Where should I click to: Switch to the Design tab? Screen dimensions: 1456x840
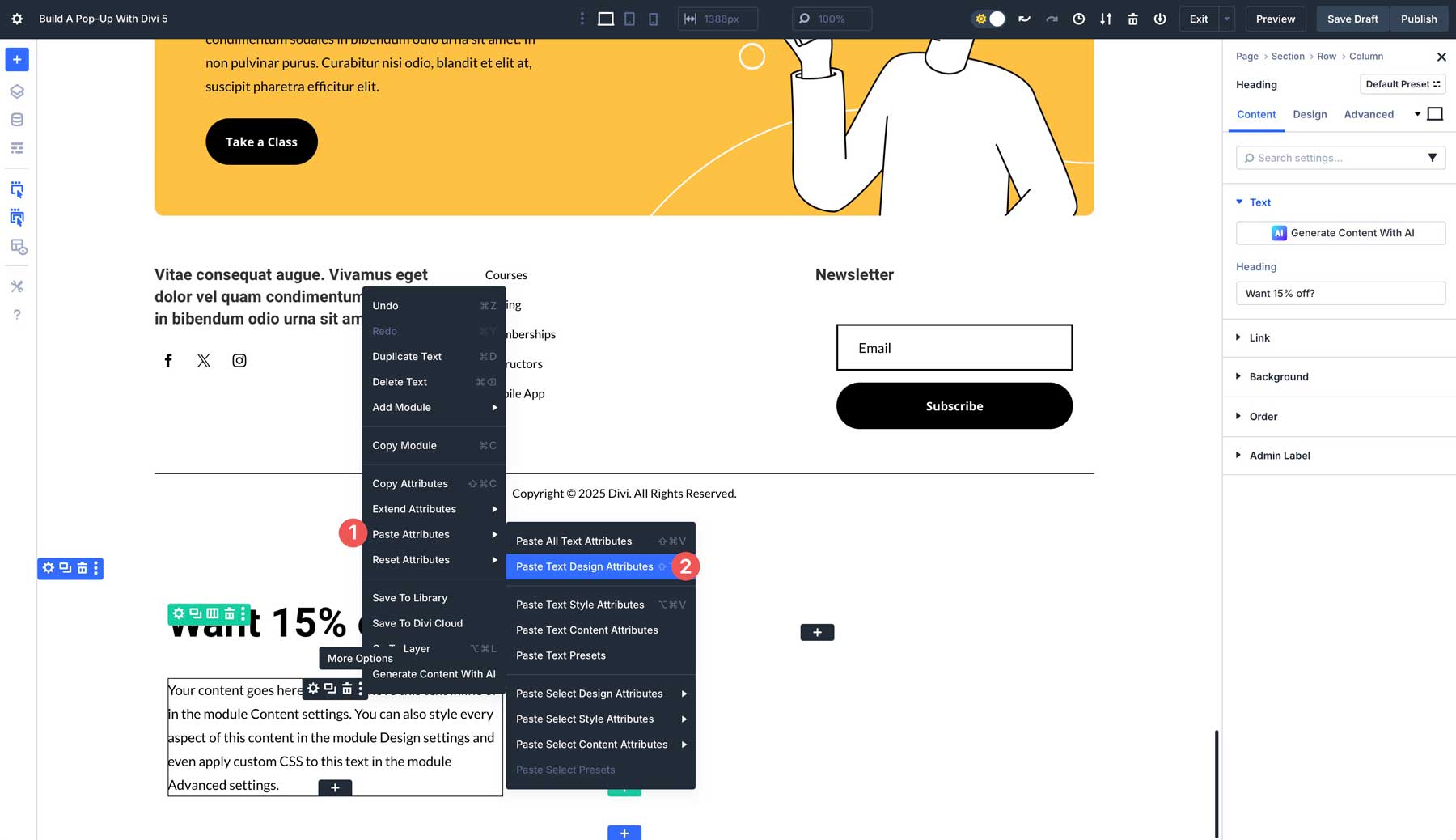[1310, 114]
